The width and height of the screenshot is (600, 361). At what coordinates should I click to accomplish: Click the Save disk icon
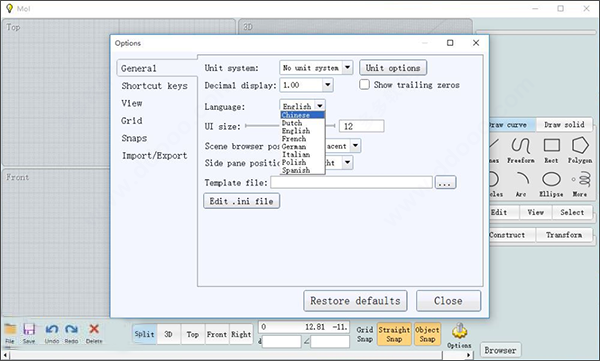(29, 329)
